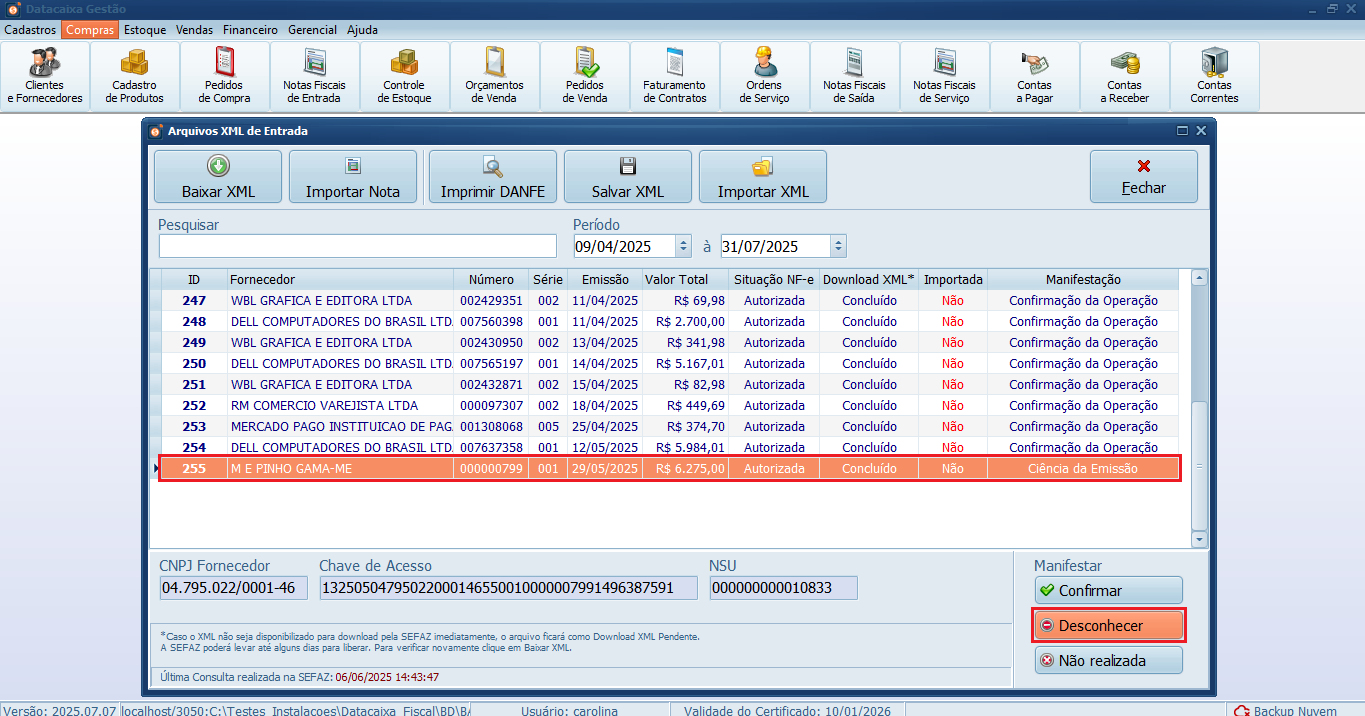The height and width of the screenshot is (716, 1365).
Task: Click the Confirmar manifestation button
Action: pos(1108,590)
